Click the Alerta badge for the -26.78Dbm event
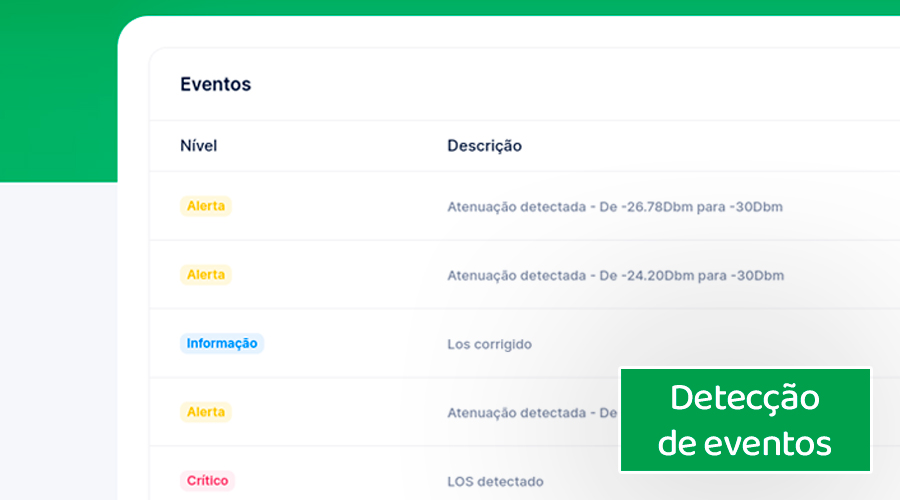 tap(206, 206)
